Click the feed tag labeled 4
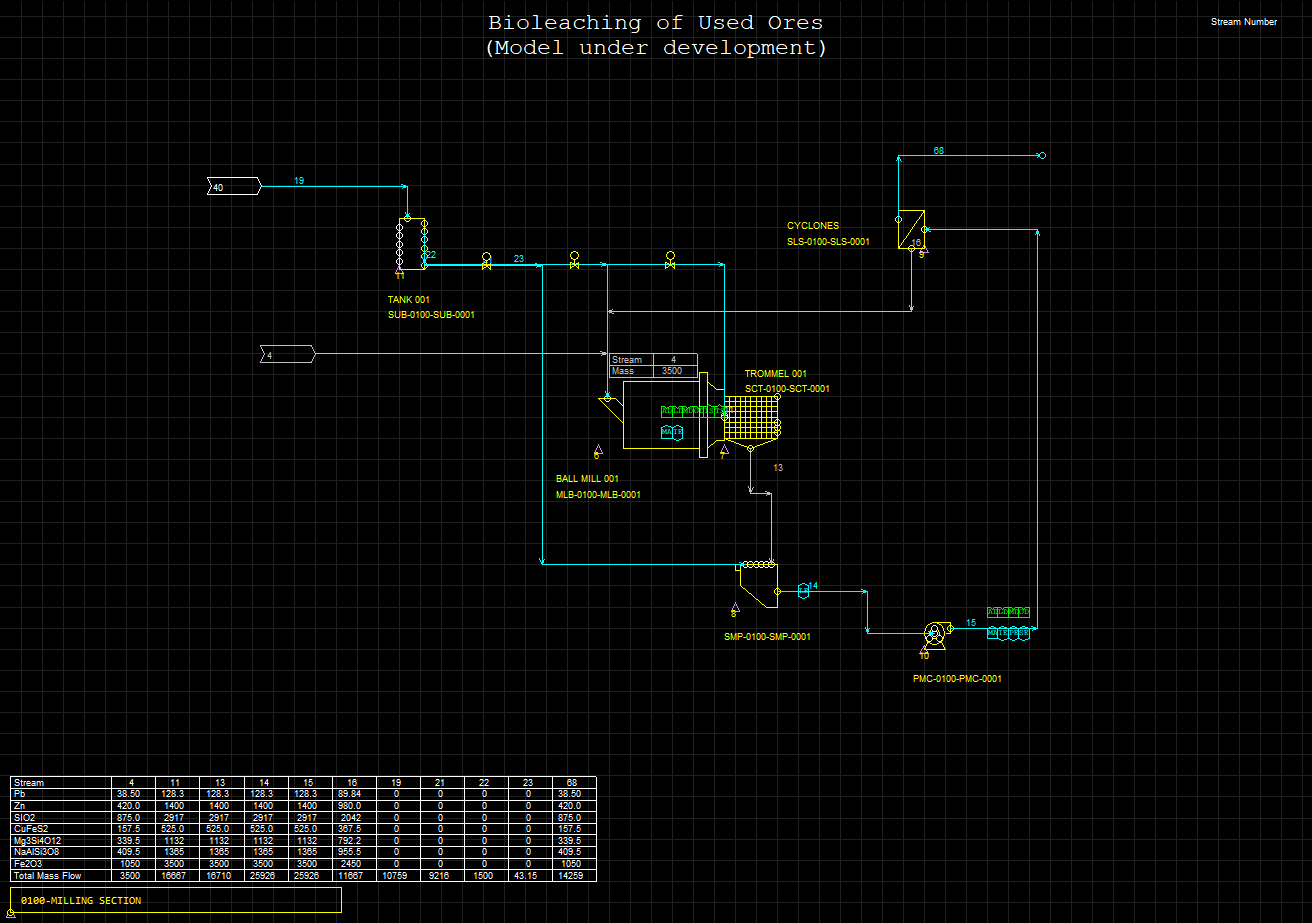The height and width of the screenshot is (923, 1312). pyautogui.click(x=288, y=354)
